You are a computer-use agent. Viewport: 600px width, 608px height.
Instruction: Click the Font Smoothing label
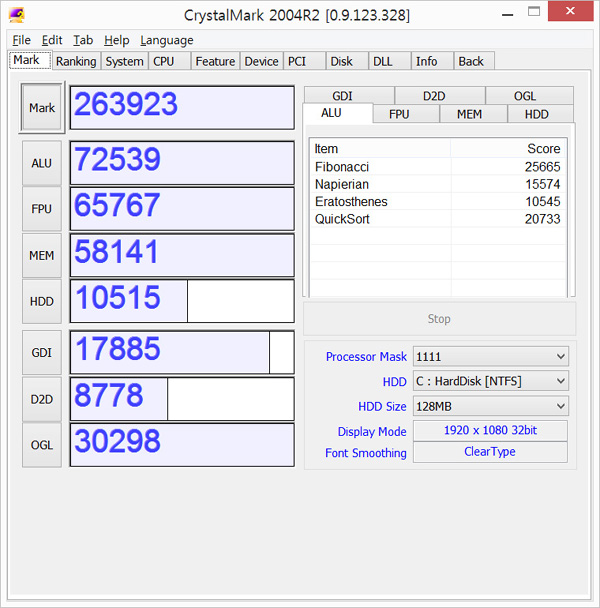pos(366,453)
